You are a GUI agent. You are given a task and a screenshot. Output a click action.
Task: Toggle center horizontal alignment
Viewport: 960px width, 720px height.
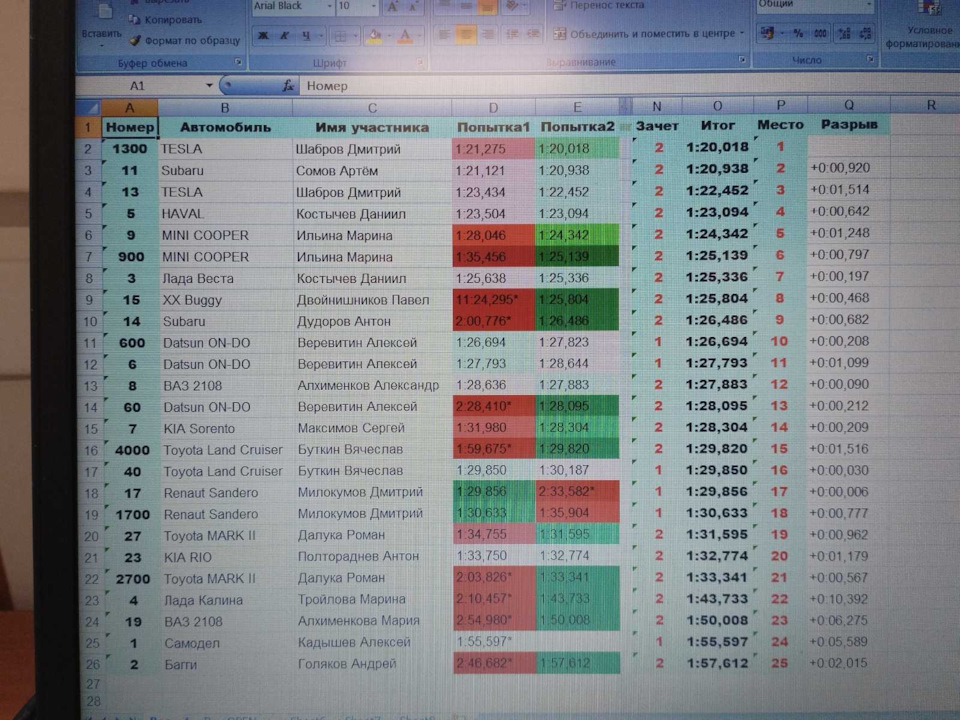(x=466, y=34)
